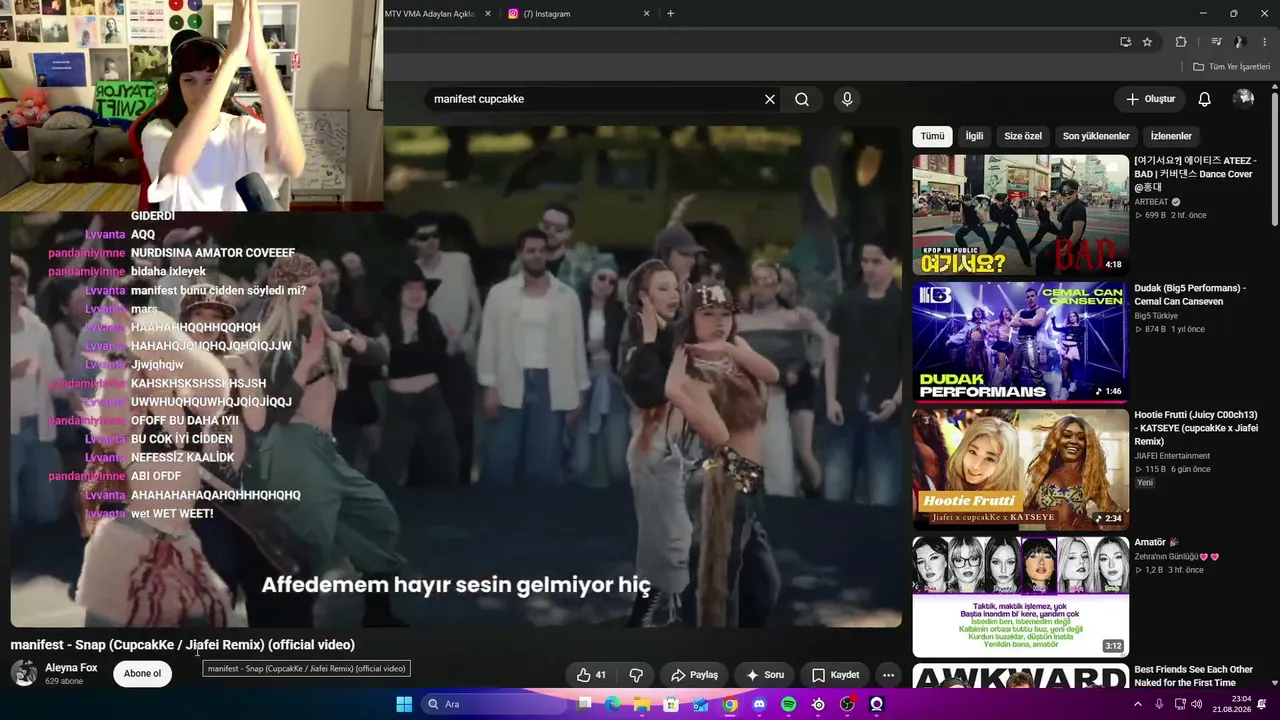Select the Tümü filter chip
Image resolution: width=1280 pixels, height=720 pixels.
pyautogui.click(x=932, y=136)
